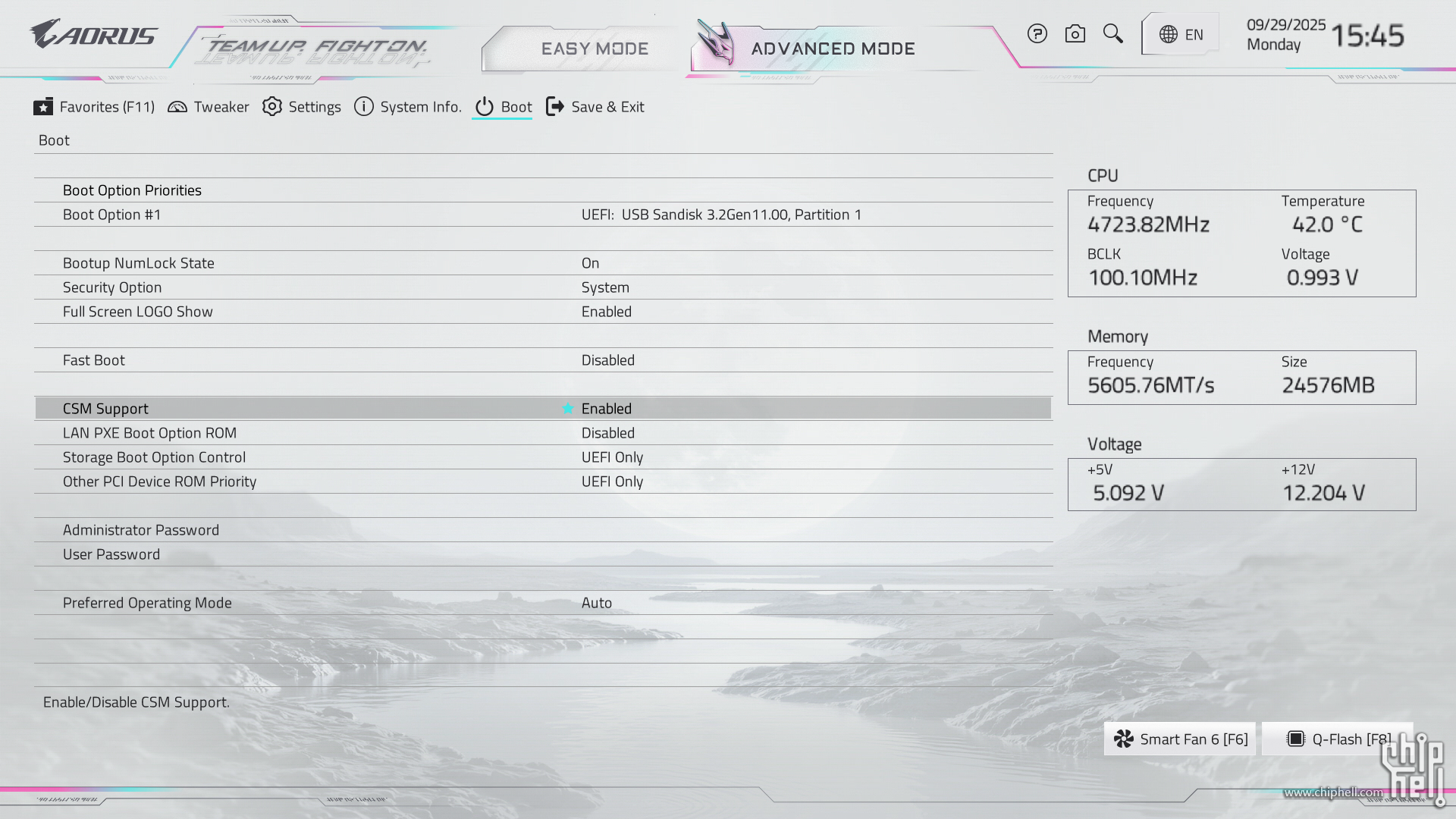Screen dimensions: 1456x819
Task: Click the Tweaker gauge icon
Action: coord(177,107)
